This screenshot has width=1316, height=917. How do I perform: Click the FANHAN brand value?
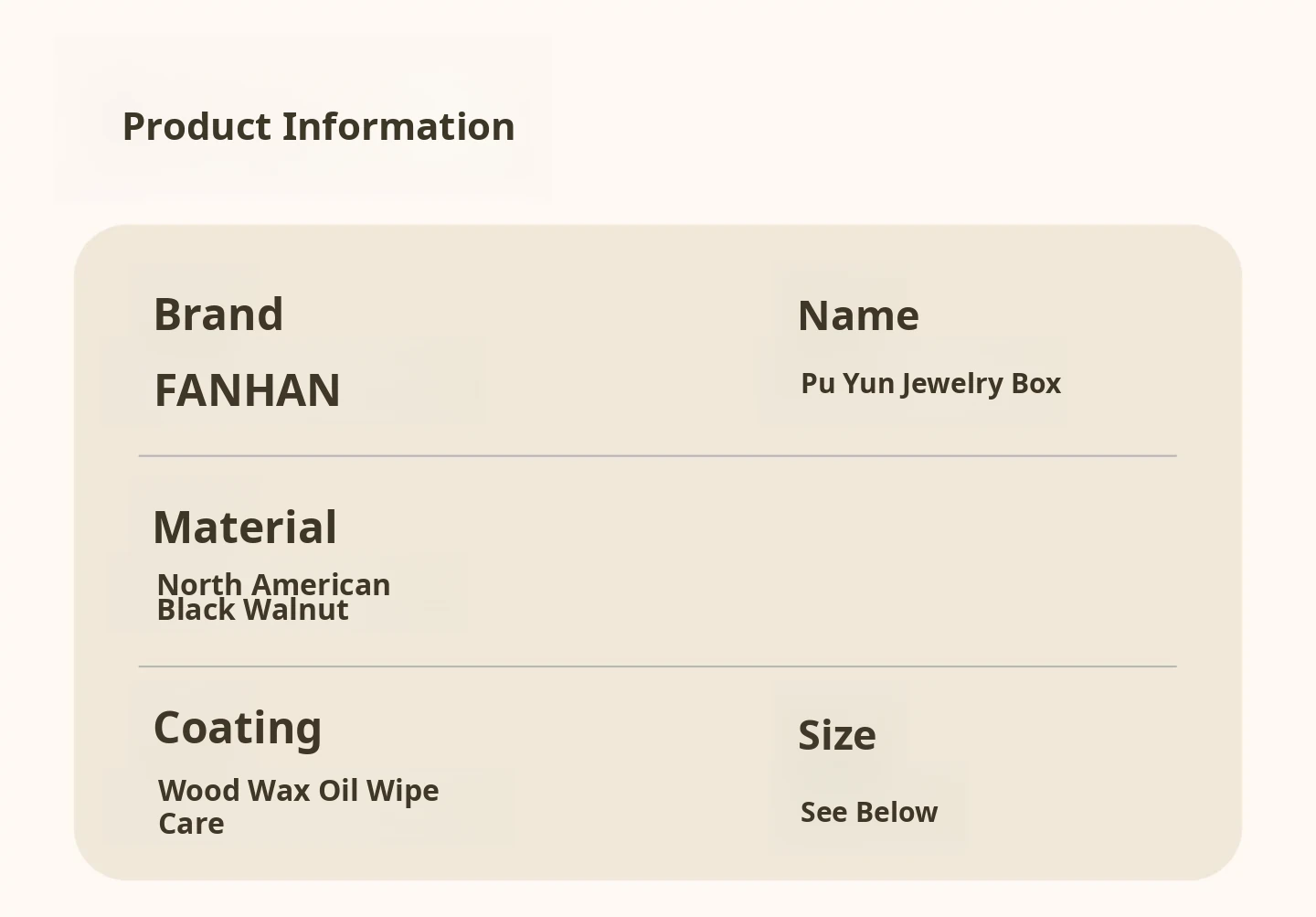pos(248,390)
